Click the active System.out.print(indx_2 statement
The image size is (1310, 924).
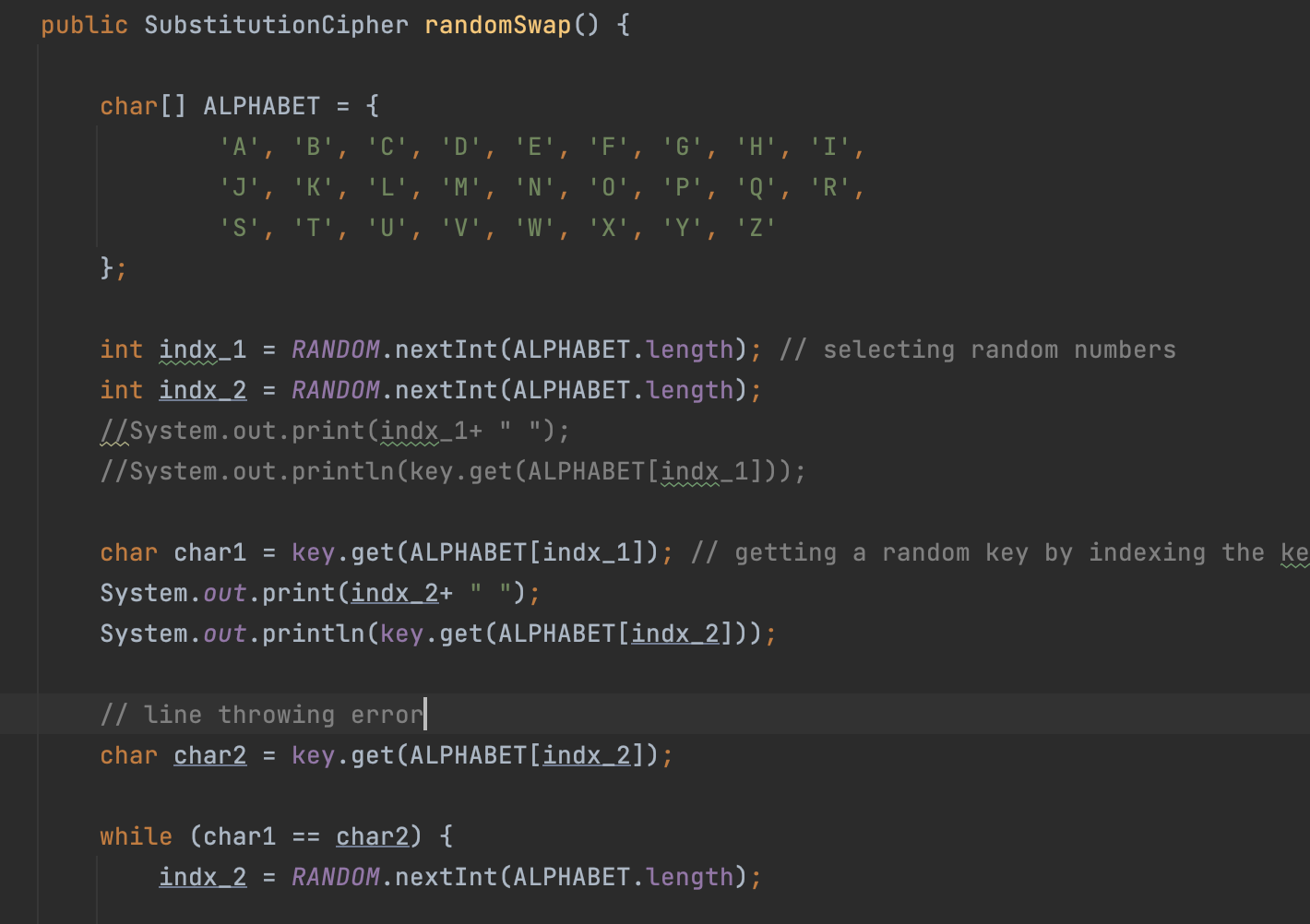coord(319,593)
